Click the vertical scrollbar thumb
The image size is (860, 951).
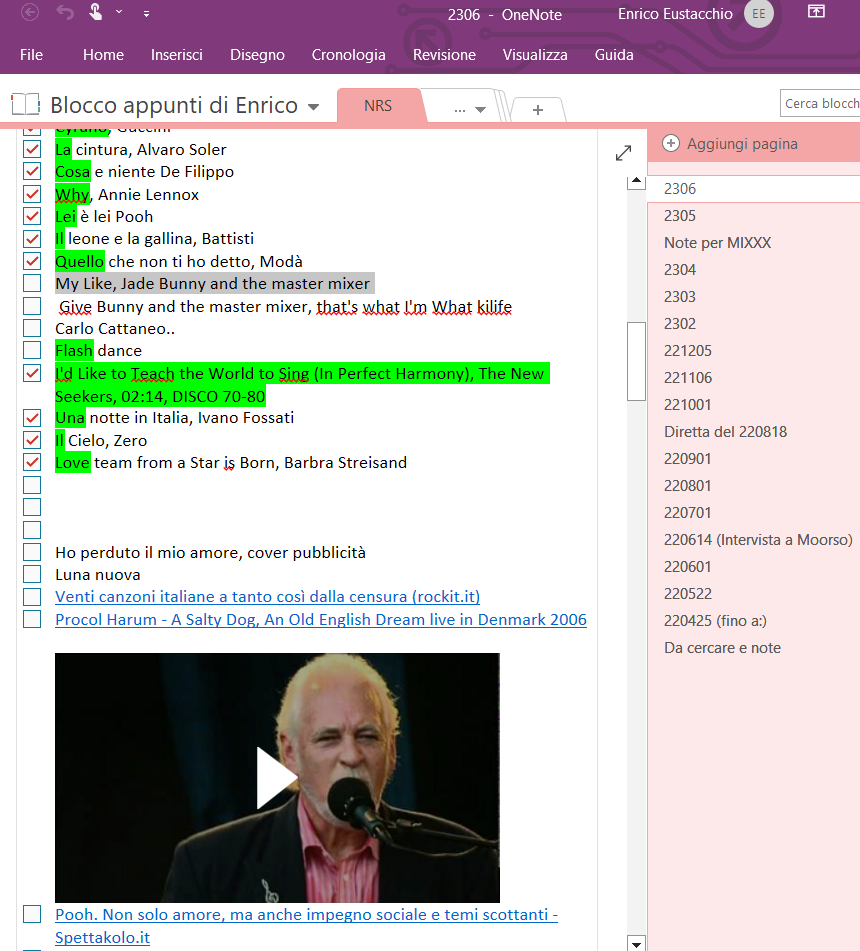[x=636, y=361]
